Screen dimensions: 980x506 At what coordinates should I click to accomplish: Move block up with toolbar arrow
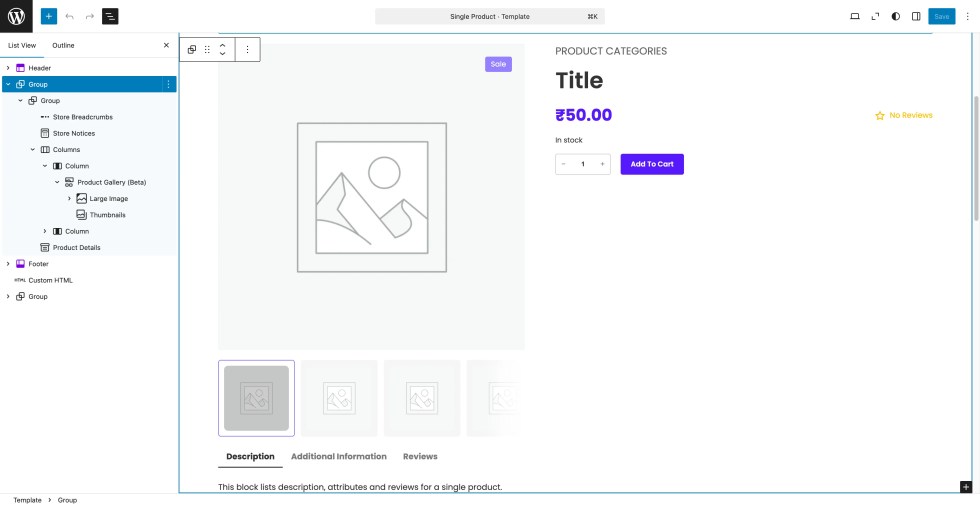[x=222, y=45]
